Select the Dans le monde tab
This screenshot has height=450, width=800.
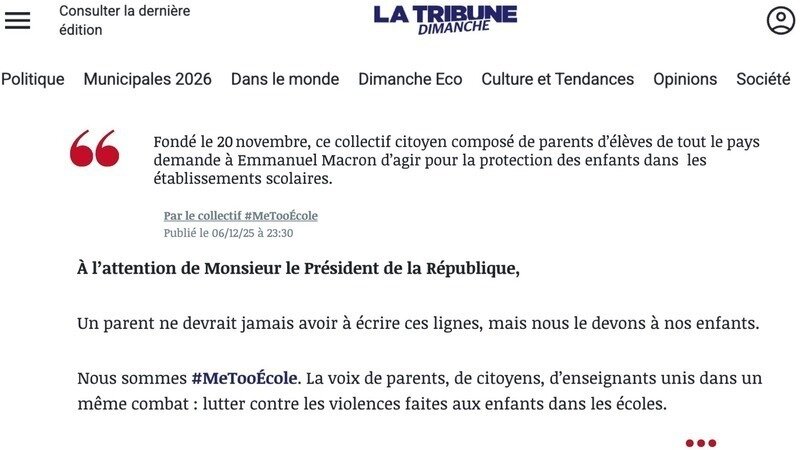click(285, 79)
